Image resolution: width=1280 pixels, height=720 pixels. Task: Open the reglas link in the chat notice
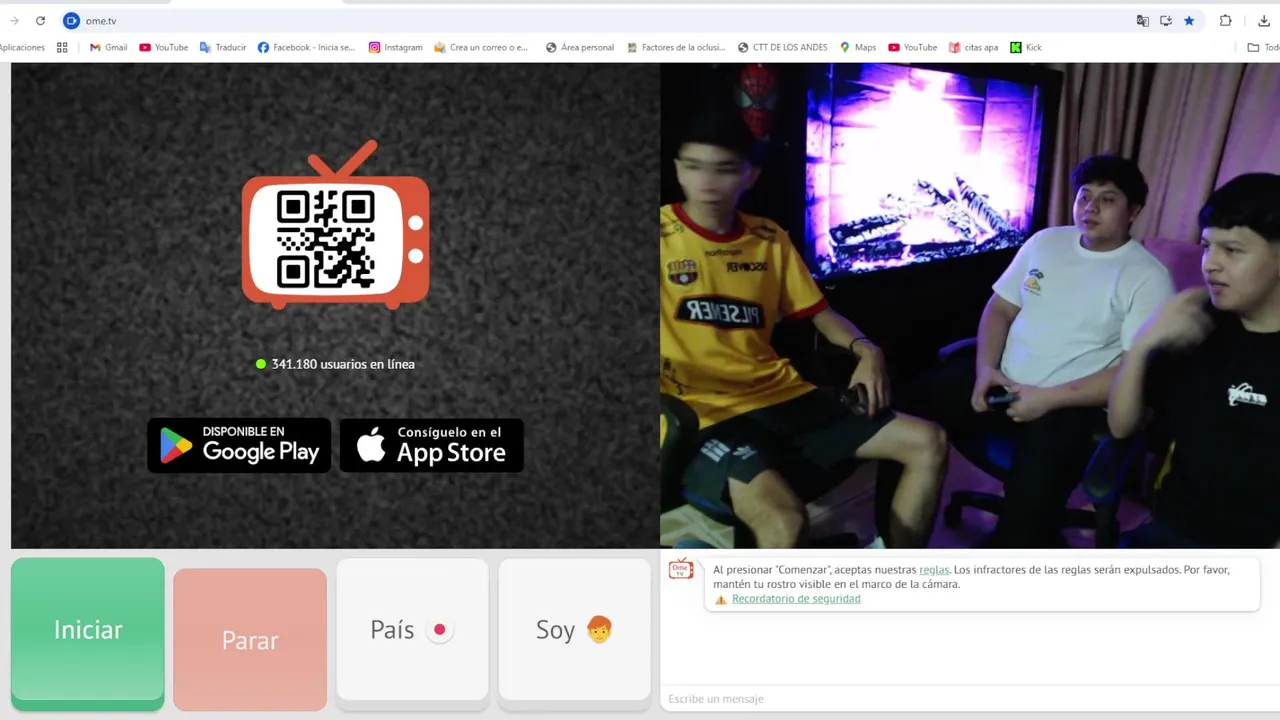(934, 570)
